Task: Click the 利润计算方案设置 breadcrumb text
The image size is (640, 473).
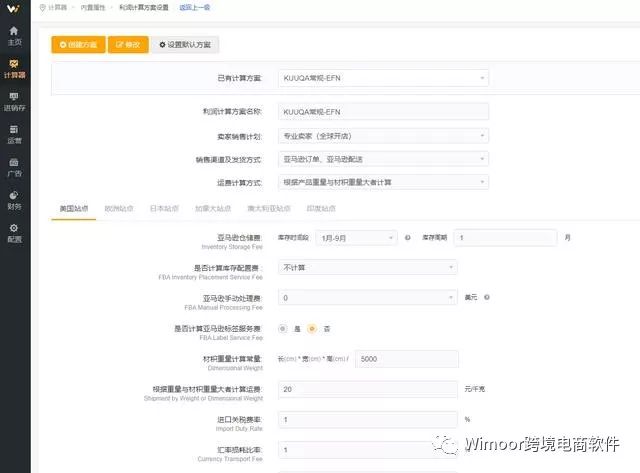Action: coord(144,7)
